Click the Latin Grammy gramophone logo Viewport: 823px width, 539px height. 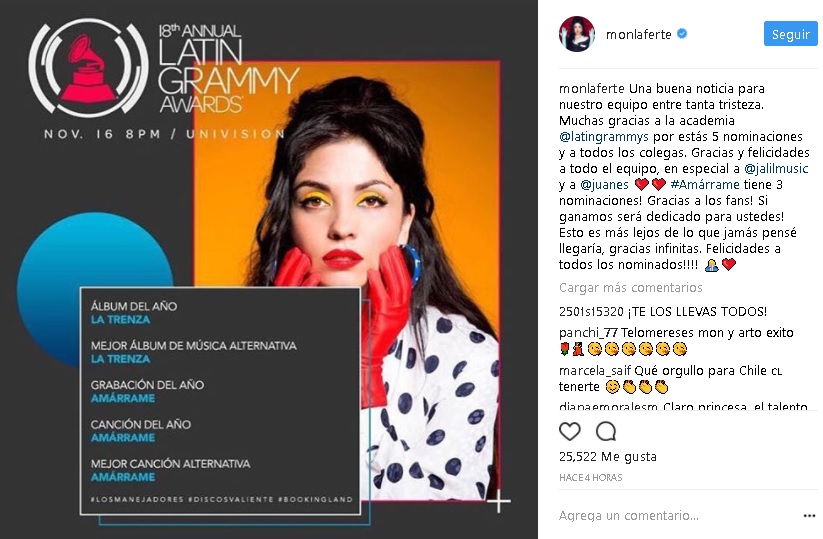point(88,68)
